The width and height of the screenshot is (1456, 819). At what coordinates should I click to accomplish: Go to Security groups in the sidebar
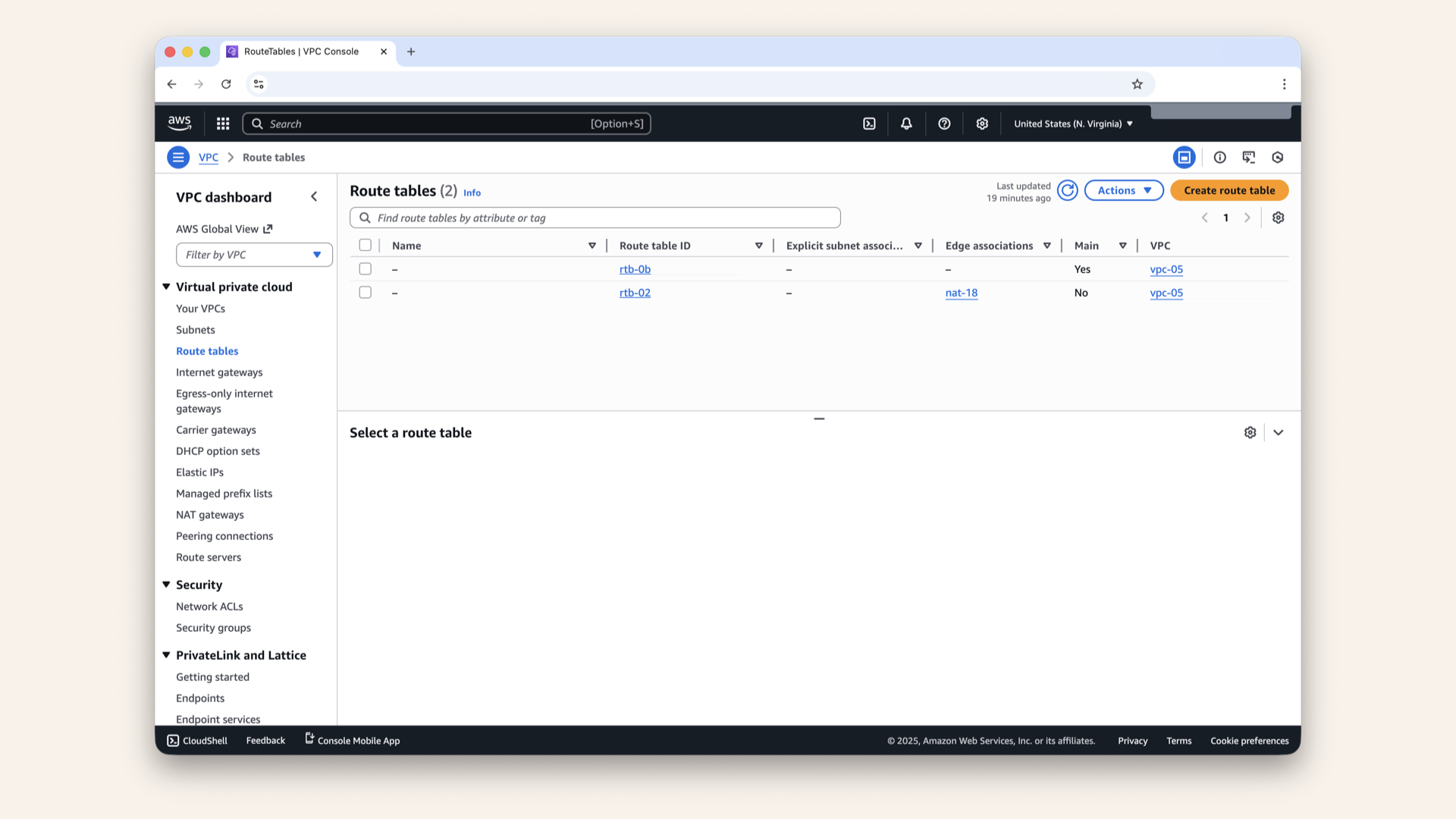click(x=213, y=628)
